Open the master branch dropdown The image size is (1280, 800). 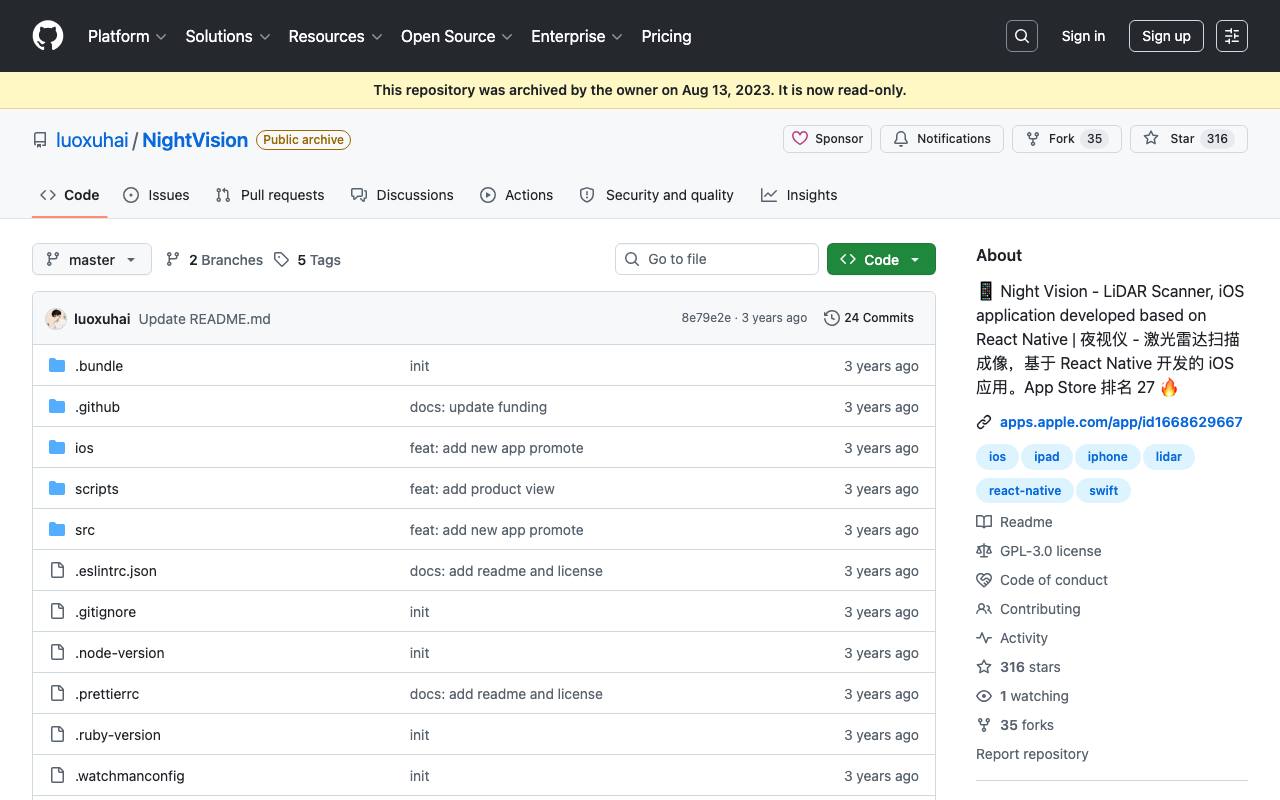pos(92,259)
